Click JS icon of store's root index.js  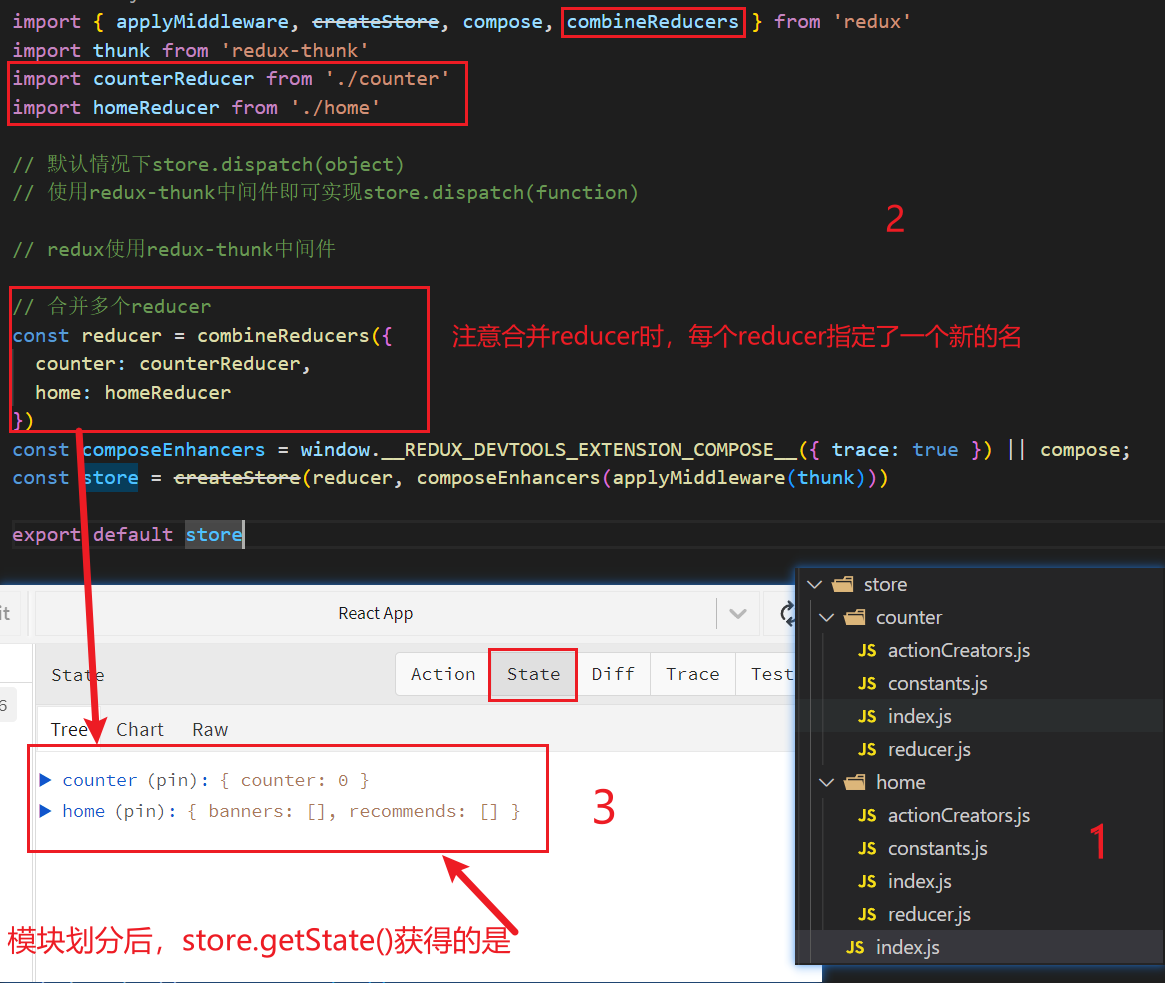pyautogui.click(x=855, y=947)
